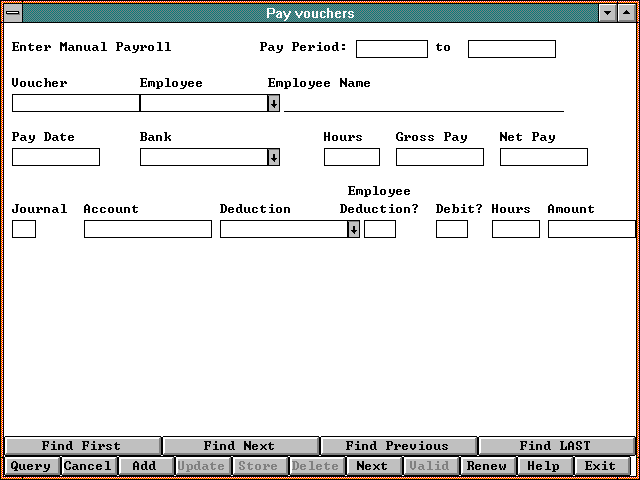Click the Find First button
This screenshot has height=480, width=640.
click(x=82, y=446)
